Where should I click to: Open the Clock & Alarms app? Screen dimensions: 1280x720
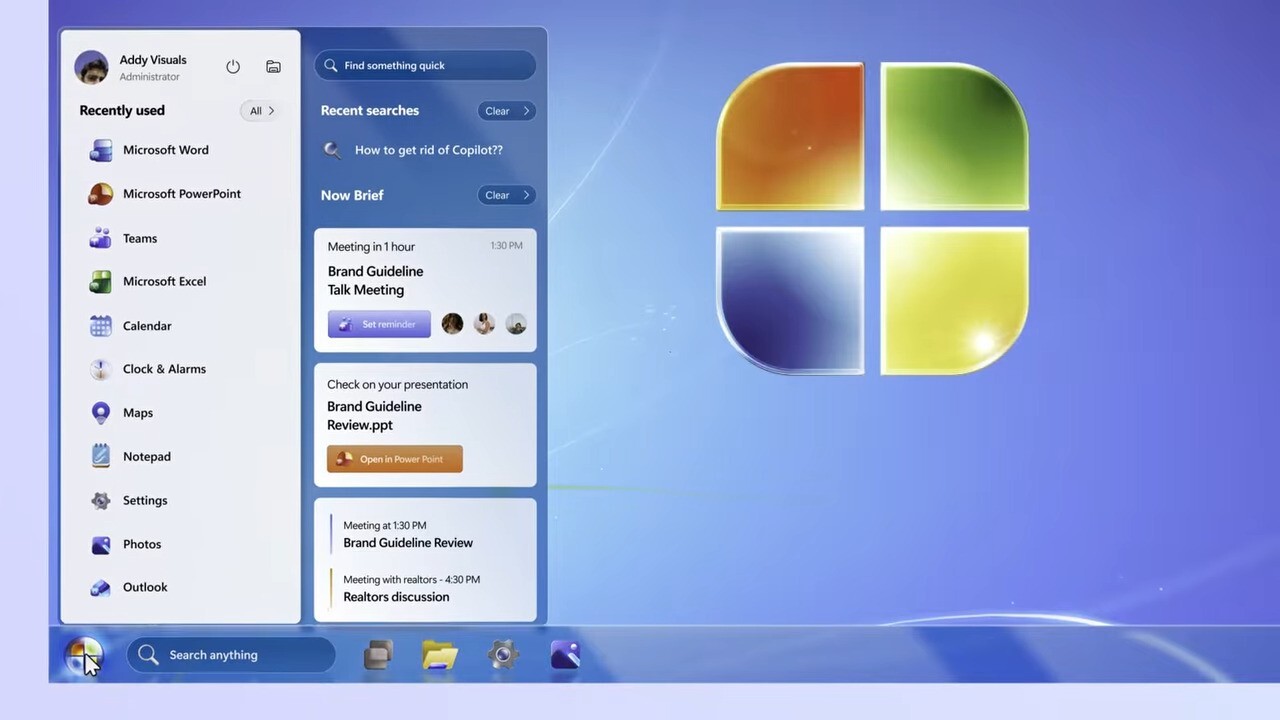[164, 369]
